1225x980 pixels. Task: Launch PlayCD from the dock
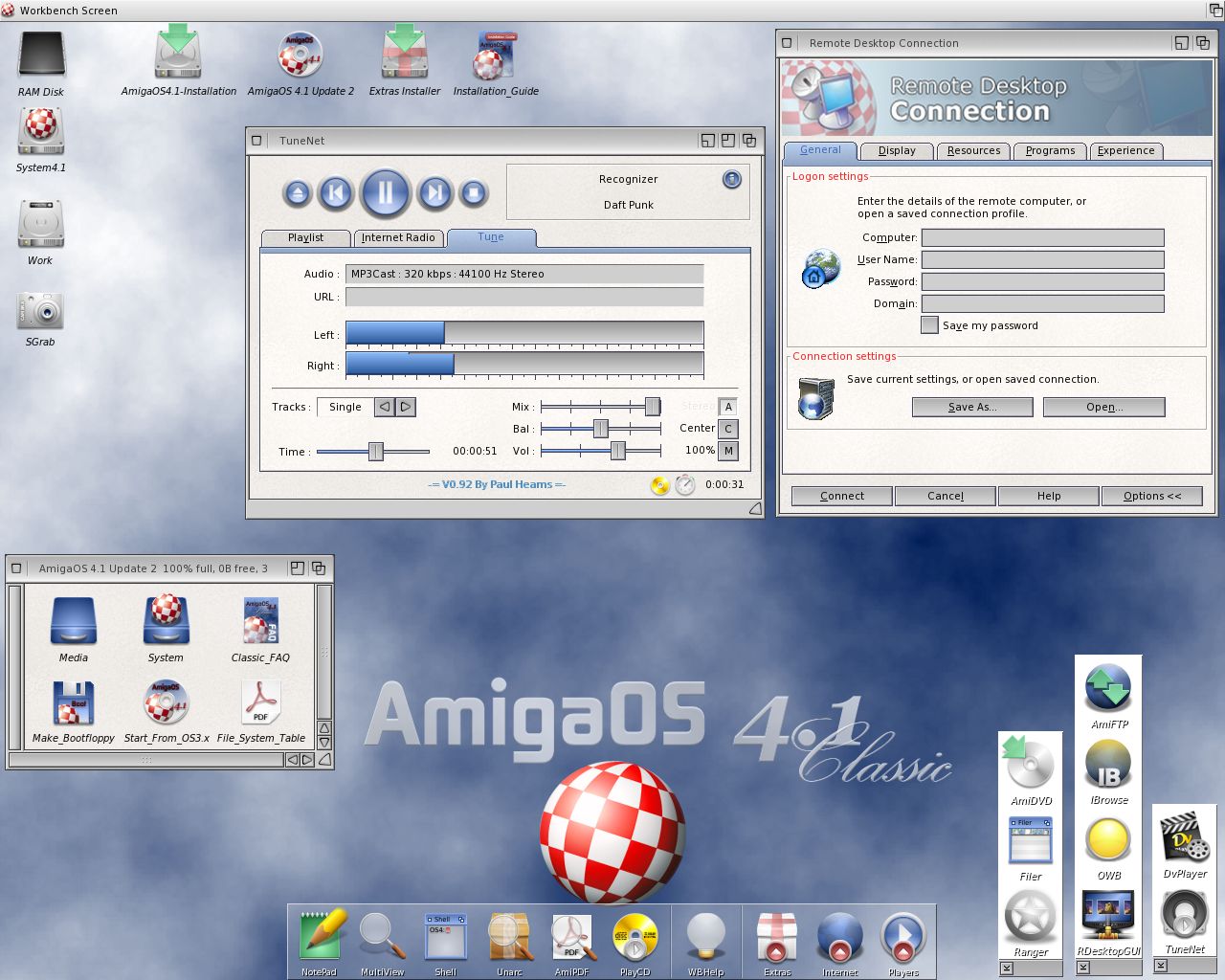click(635, 937)
